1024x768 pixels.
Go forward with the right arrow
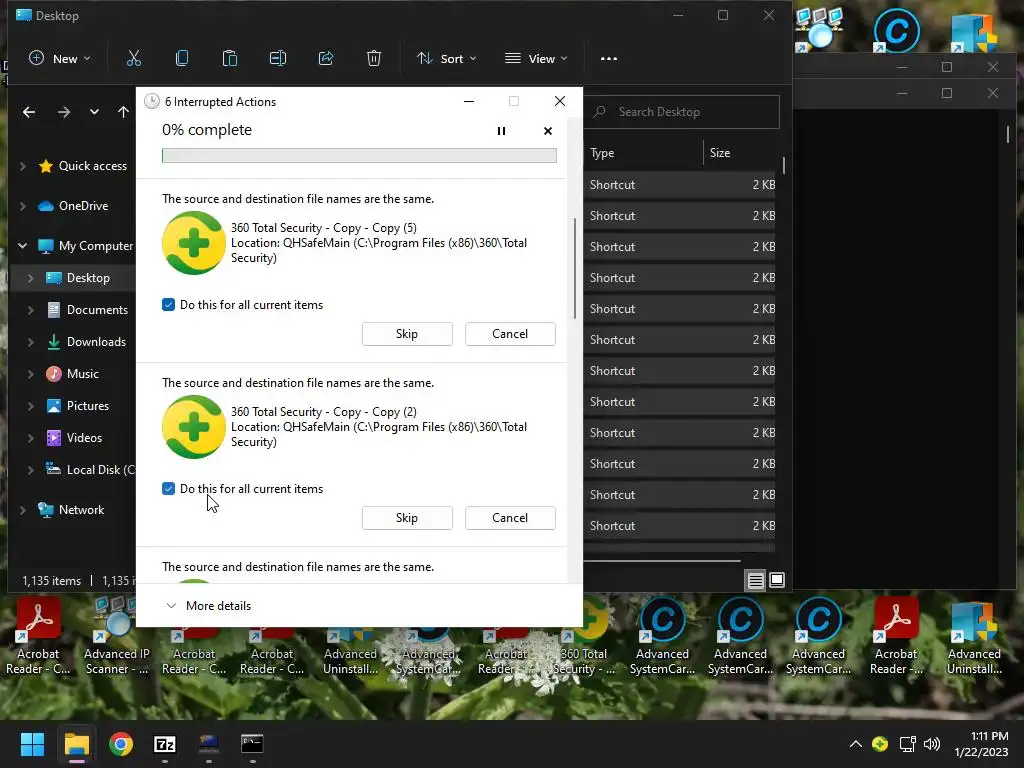[x=63, y=112]
